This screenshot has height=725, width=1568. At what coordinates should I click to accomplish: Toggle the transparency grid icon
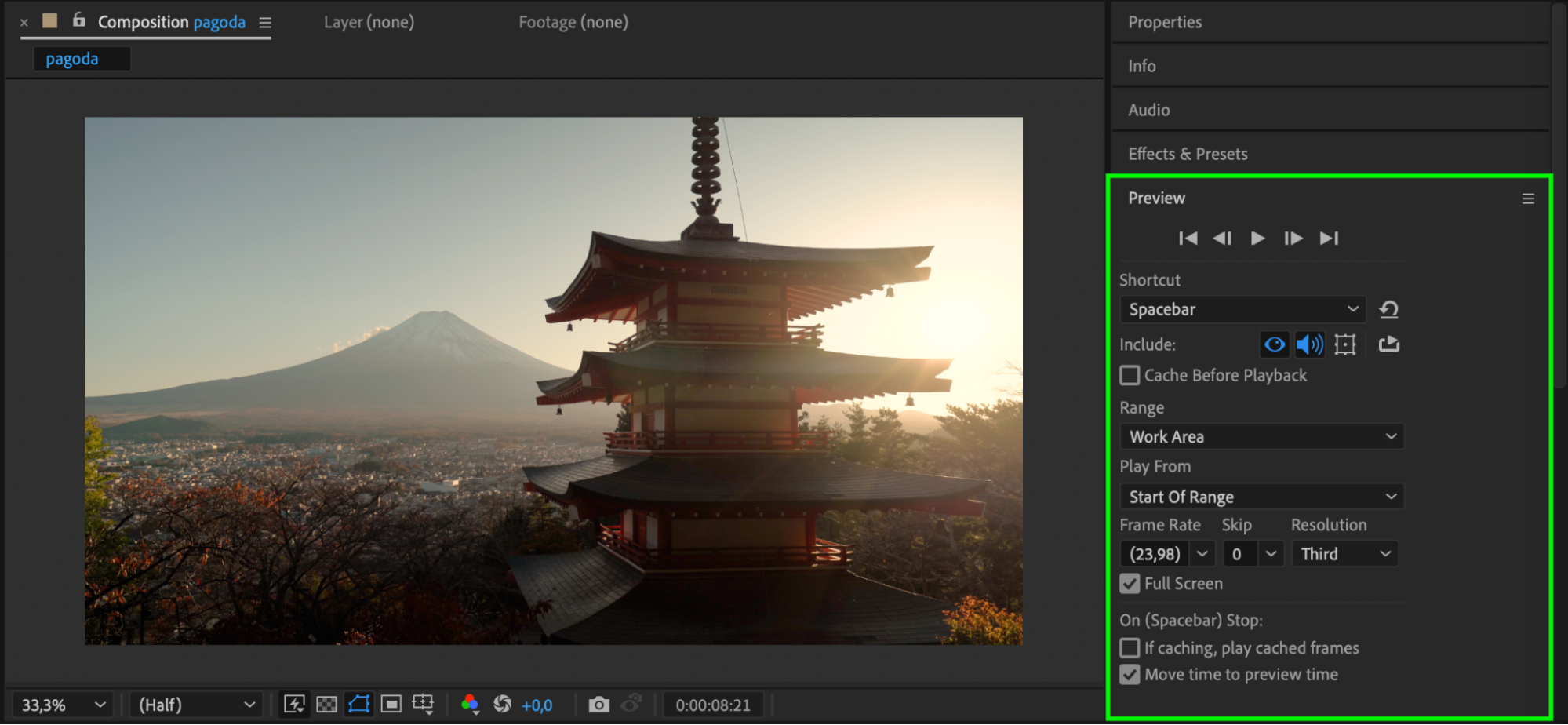click(x=326, y=705)
